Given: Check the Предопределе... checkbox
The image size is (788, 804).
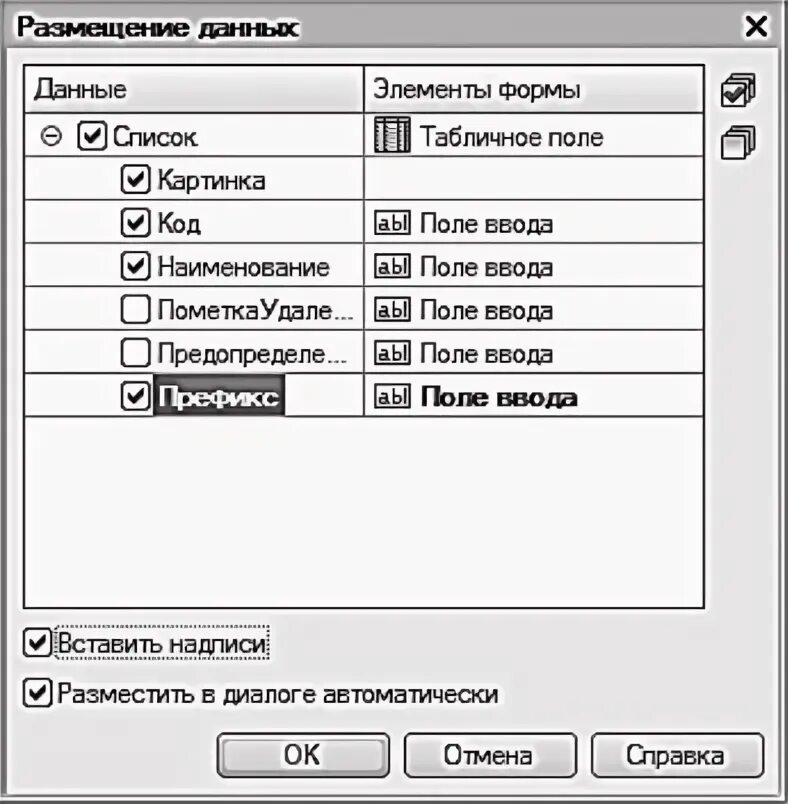Looking at the screenshot, I should tap(135, 352).
